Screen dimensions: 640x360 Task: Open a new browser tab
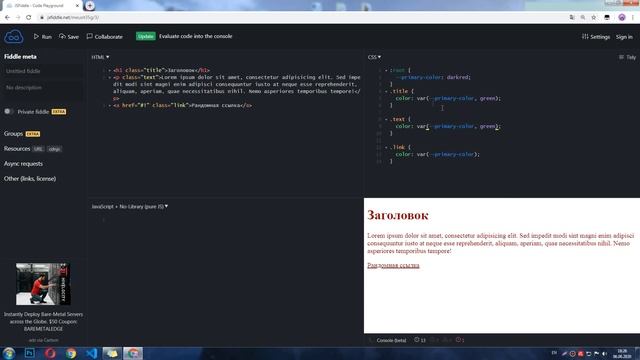90,6
